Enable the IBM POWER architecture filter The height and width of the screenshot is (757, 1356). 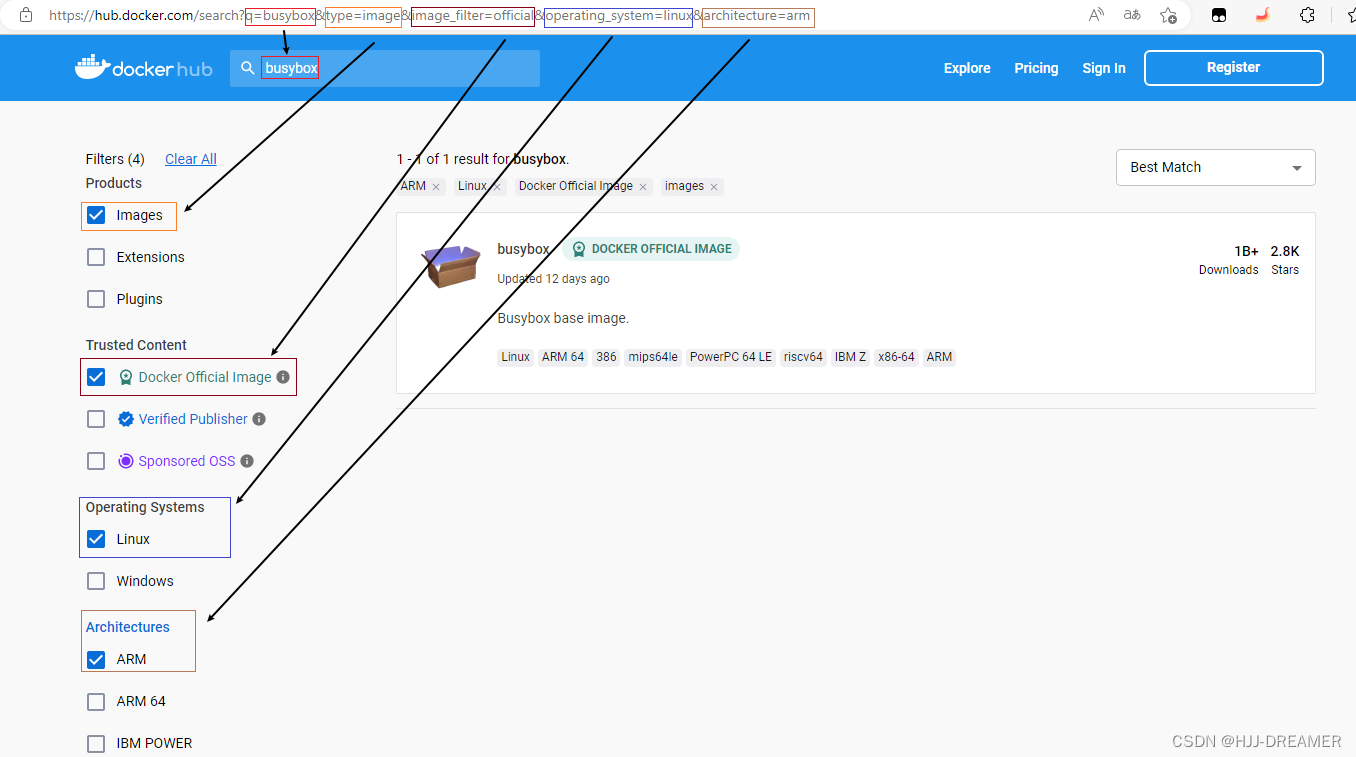pos(95,743)
